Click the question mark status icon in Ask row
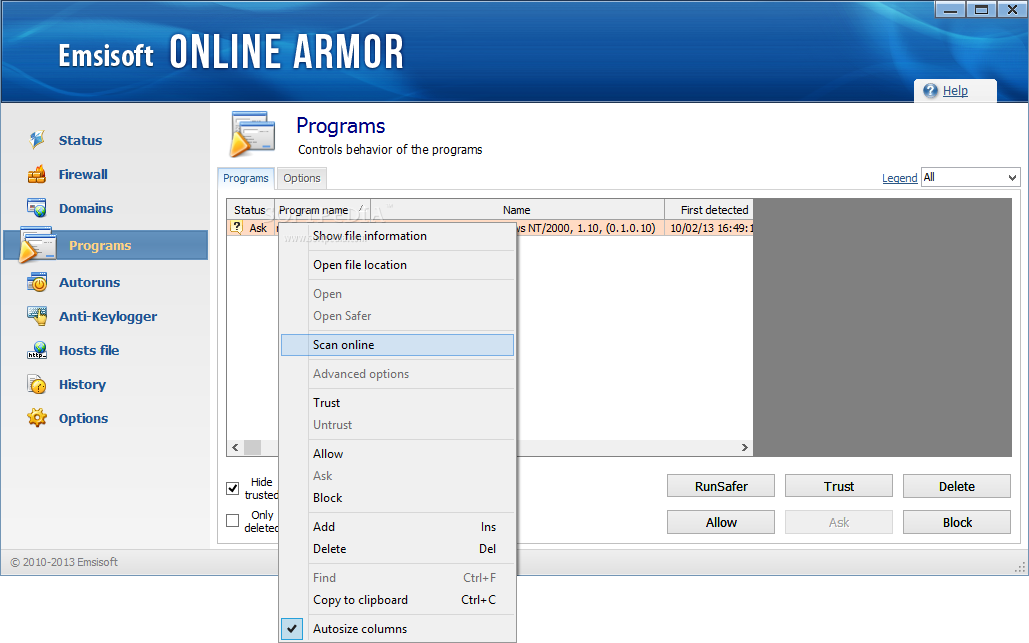 [x=237, y=227]
